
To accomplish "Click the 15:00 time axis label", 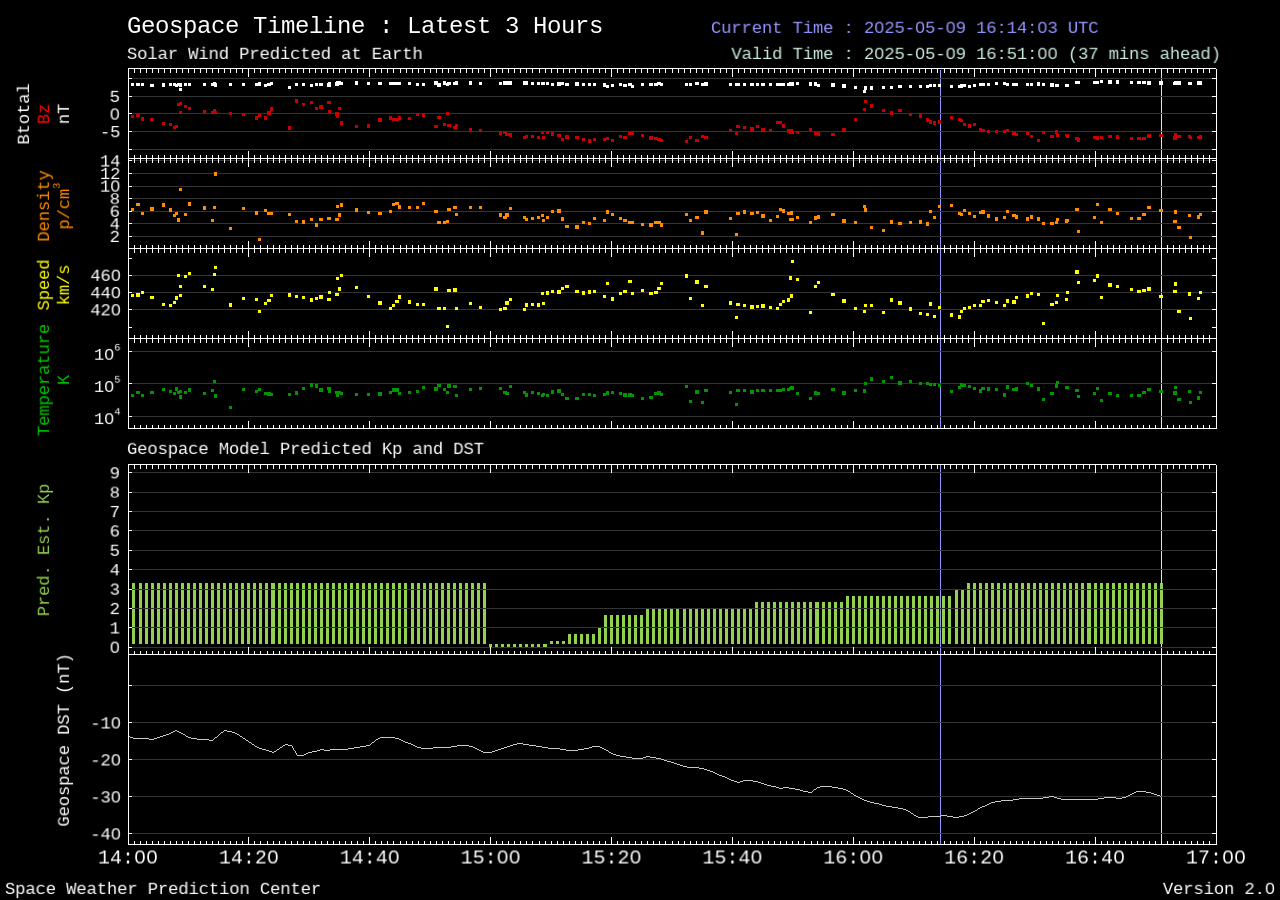I will pos(490,858).
